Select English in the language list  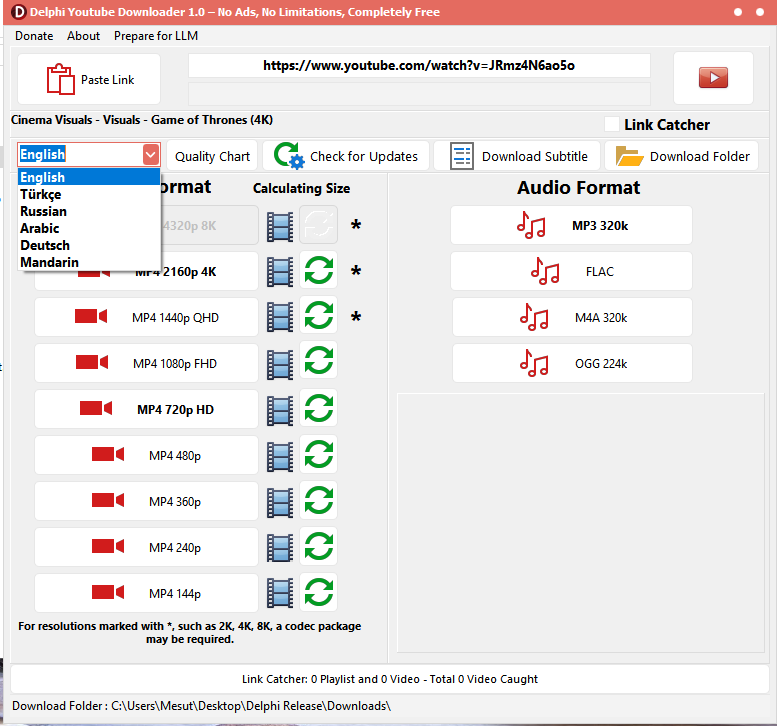(89, 177)
